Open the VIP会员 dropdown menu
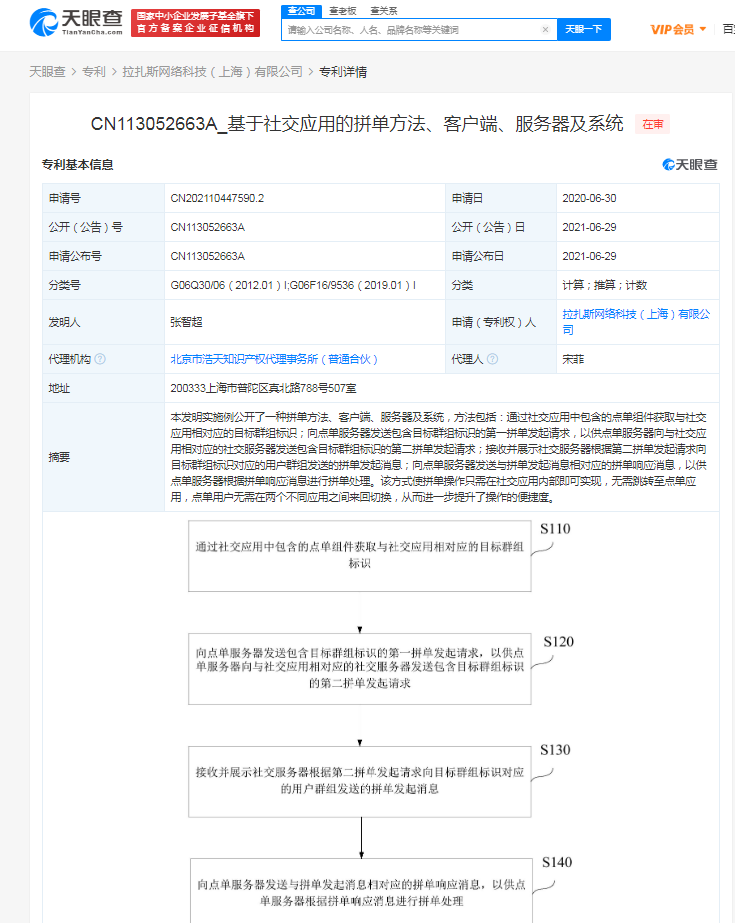735x923 pixels. tap(678, 30)
